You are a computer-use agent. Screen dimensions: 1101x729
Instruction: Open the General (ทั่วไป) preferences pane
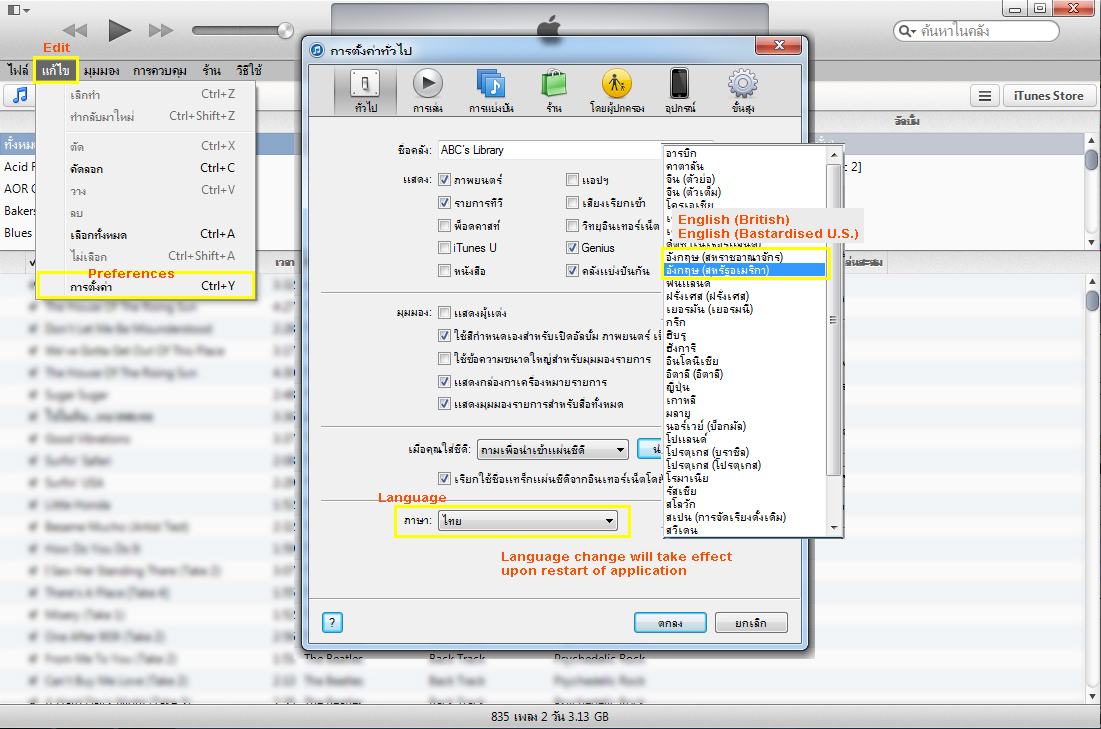pos(365,91)
